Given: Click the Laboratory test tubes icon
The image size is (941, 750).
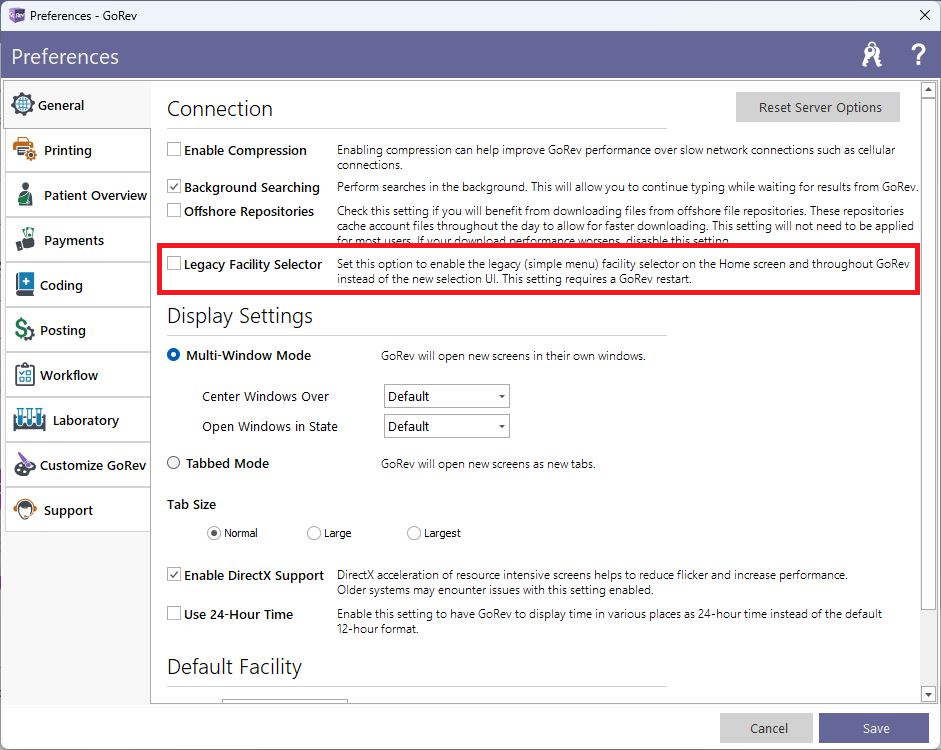Looking at the screenshot, I should click(29, 419).
